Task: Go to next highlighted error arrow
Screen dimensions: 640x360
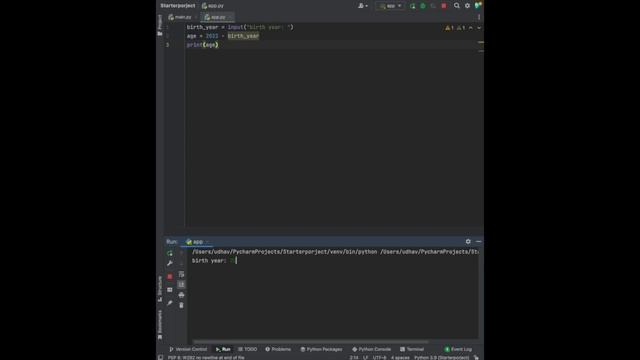Action: pos(479,28)
